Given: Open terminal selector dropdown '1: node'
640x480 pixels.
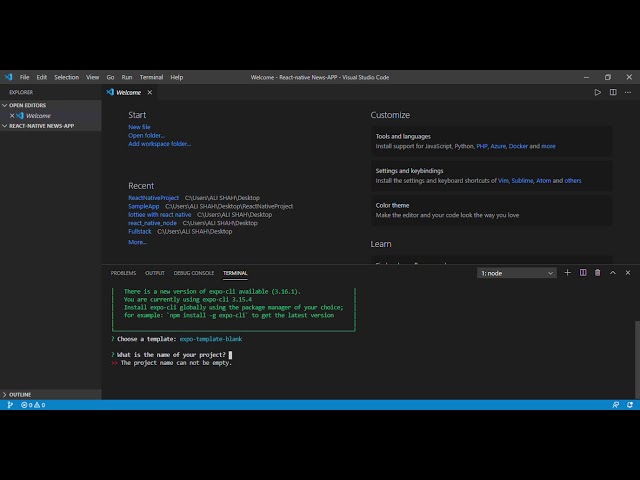Looking at the screenshot, I should click(516, 273).
